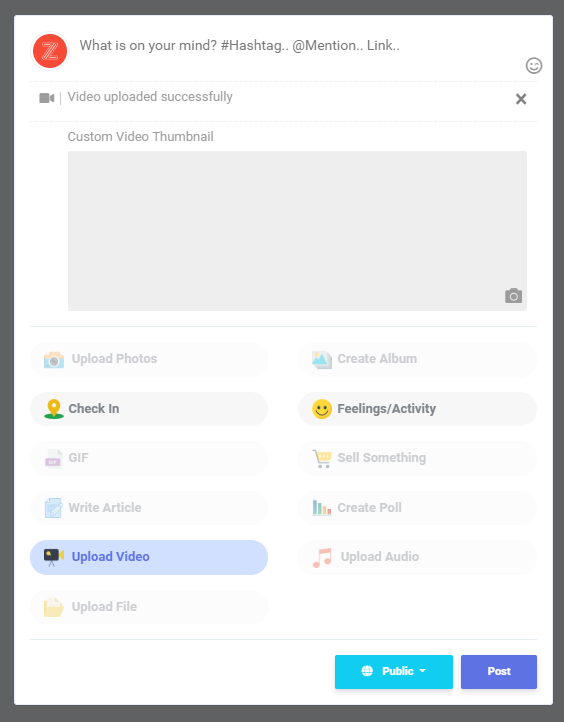The height and width of the screenshot is (722, 564).
Task: Submit with the Post button
Action: click(x=499, y=671)
